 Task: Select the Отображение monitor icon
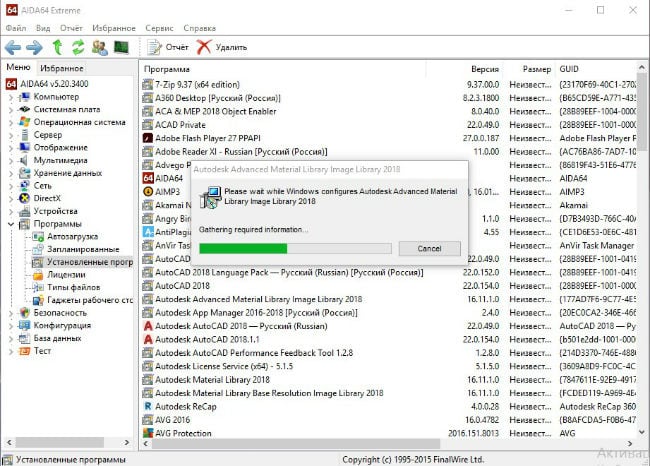click(x=25, y=147)
